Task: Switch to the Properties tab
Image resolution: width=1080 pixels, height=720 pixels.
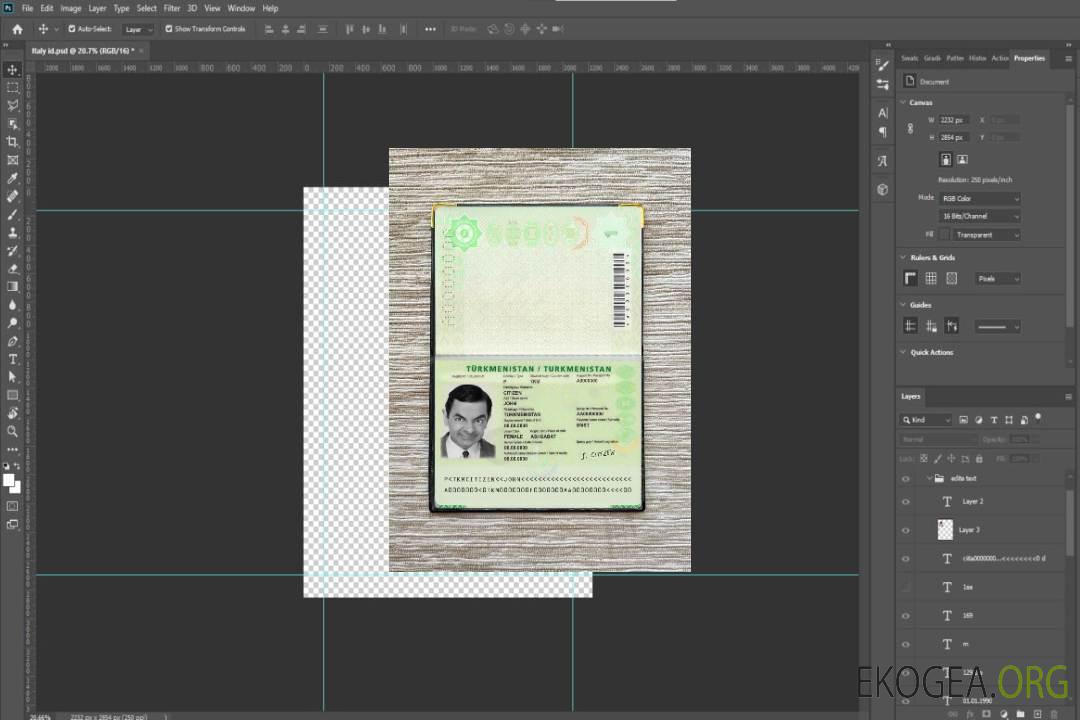Action: [x=1029, y=58]
